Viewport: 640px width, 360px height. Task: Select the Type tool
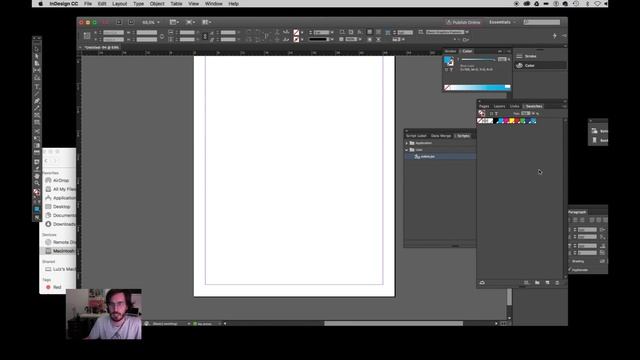point(37,87)
